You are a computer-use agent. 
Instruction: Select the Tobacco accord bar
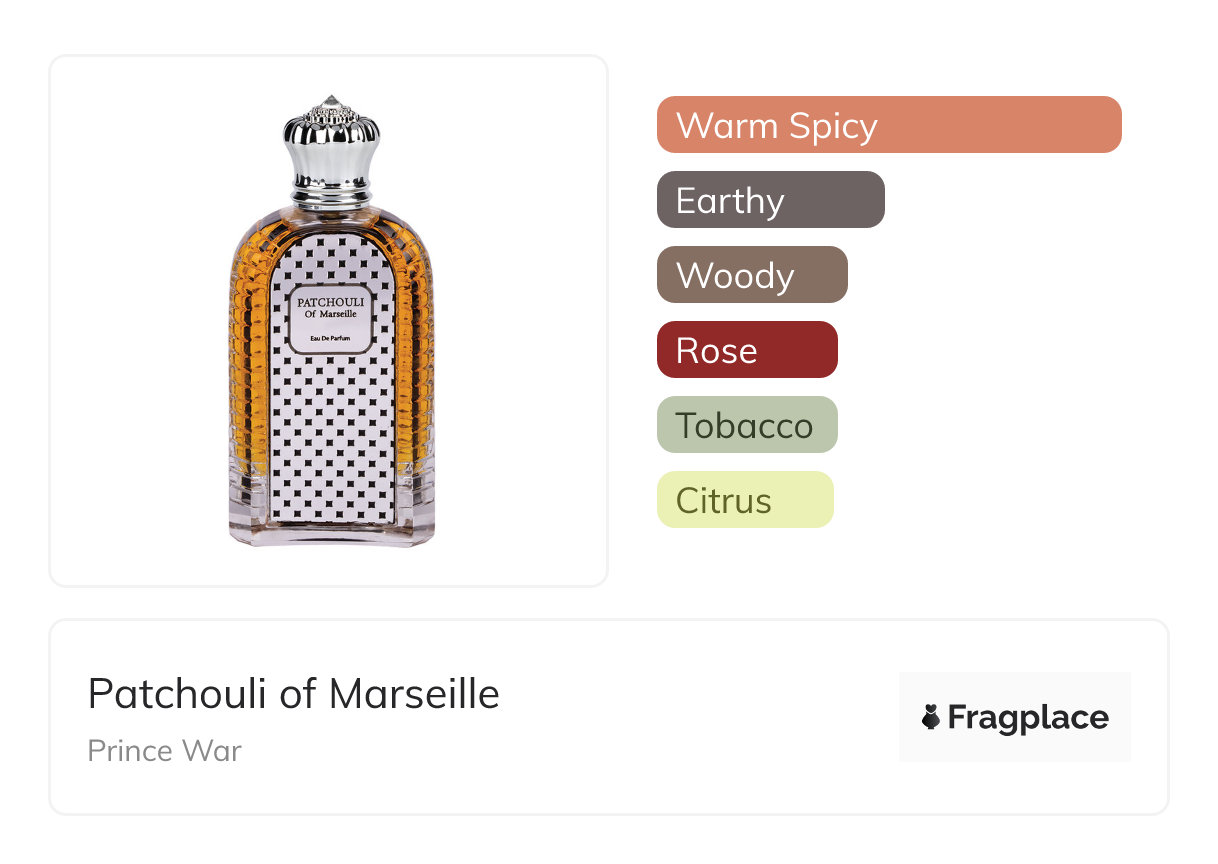pos(746,425)
